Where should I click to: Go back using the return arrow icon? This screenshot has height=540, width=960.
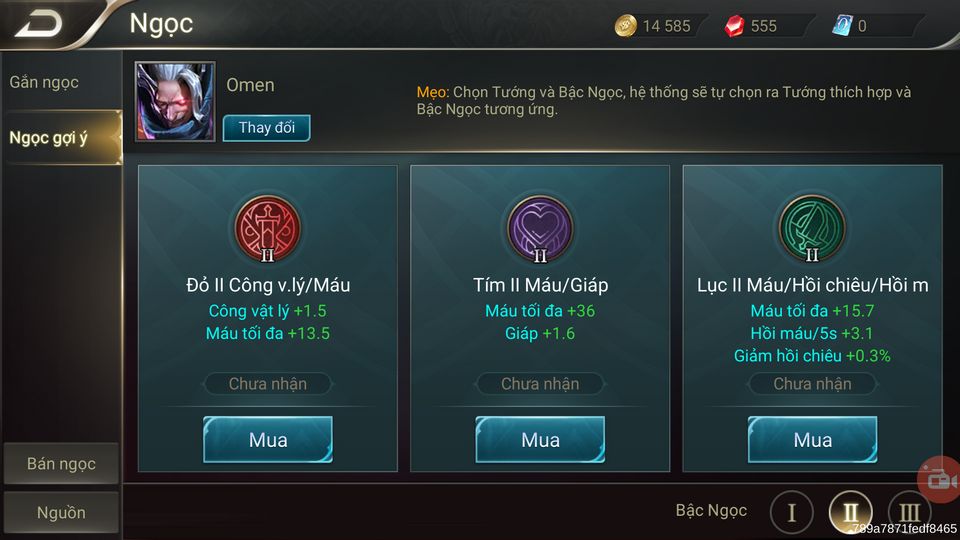tap(39, 24)
